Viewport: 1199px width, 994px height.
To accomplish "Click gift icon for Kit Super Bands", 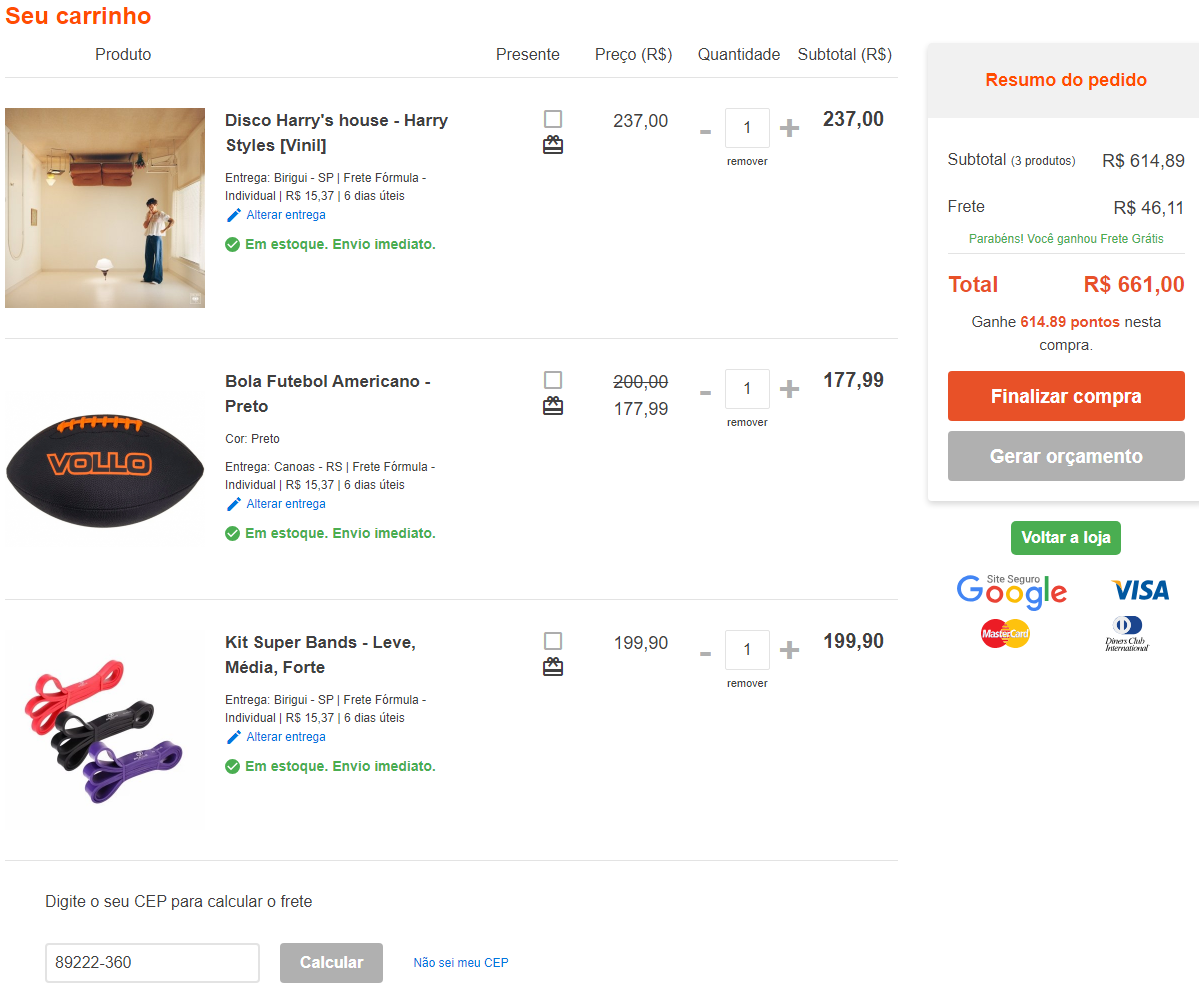I will tap(553, 667).
